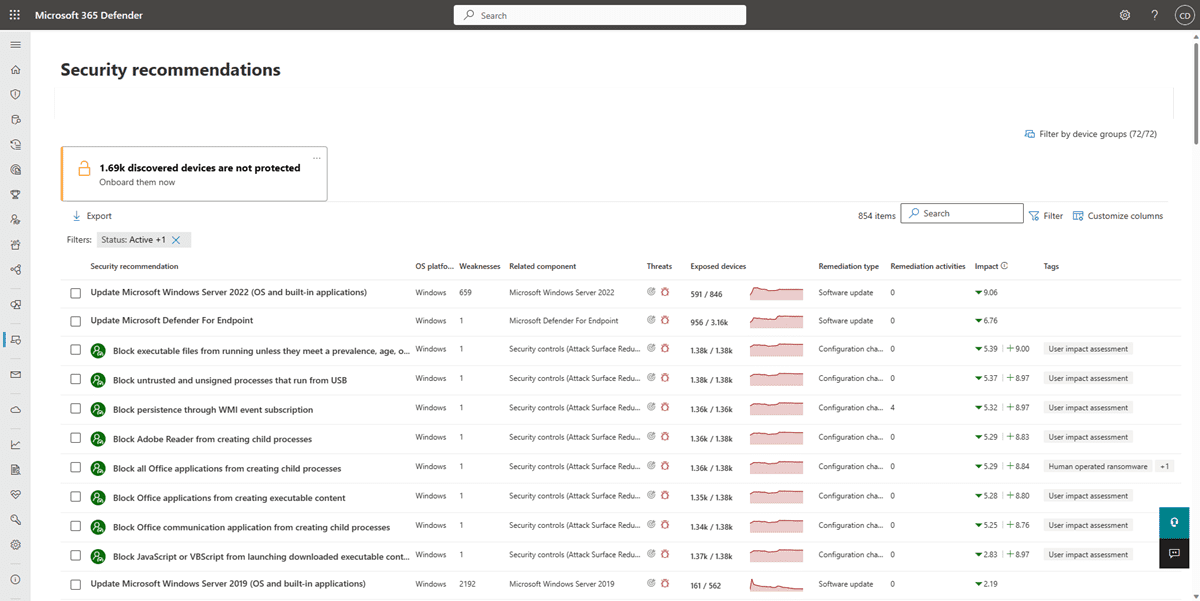The width and height of the screenshot is (1200, 601).
Task: Remove the Status: Active filter chip
Action: click(x=177, y=239)
